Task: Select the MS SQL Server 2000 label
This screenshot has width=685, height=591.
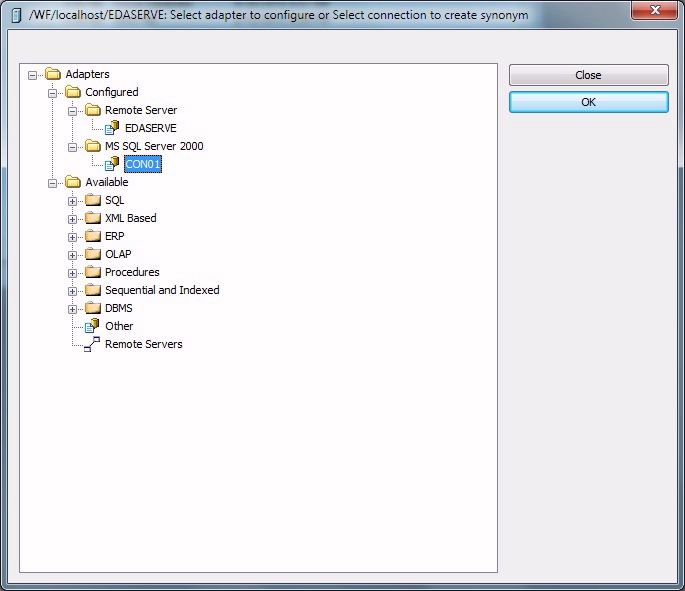Action: pyautogui.click(x=154, y=146)
